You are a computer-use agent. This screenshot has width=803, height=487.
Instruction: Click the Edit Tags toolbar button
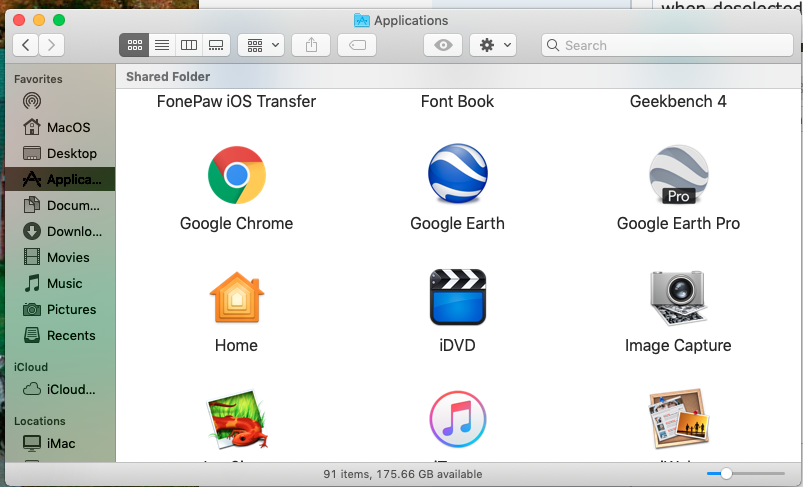[357, 45]
